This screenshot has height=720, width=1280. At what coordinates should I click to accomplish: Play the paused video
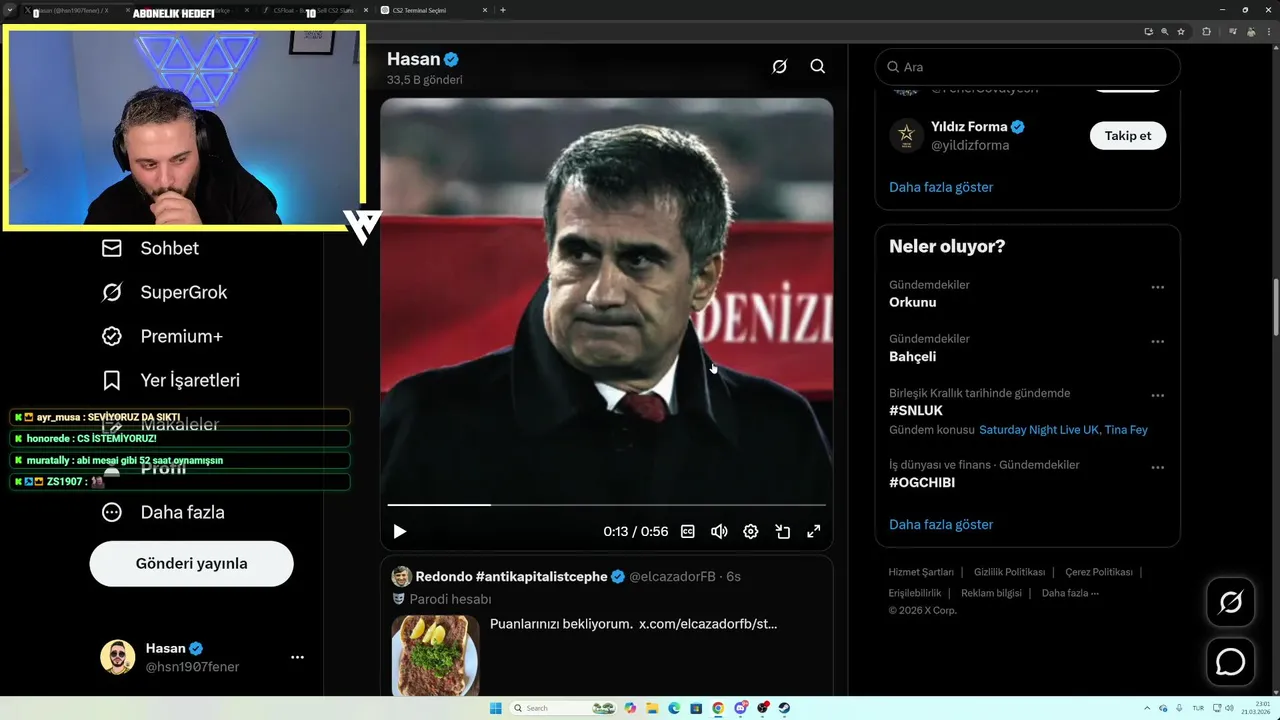(x=400, y=532)
